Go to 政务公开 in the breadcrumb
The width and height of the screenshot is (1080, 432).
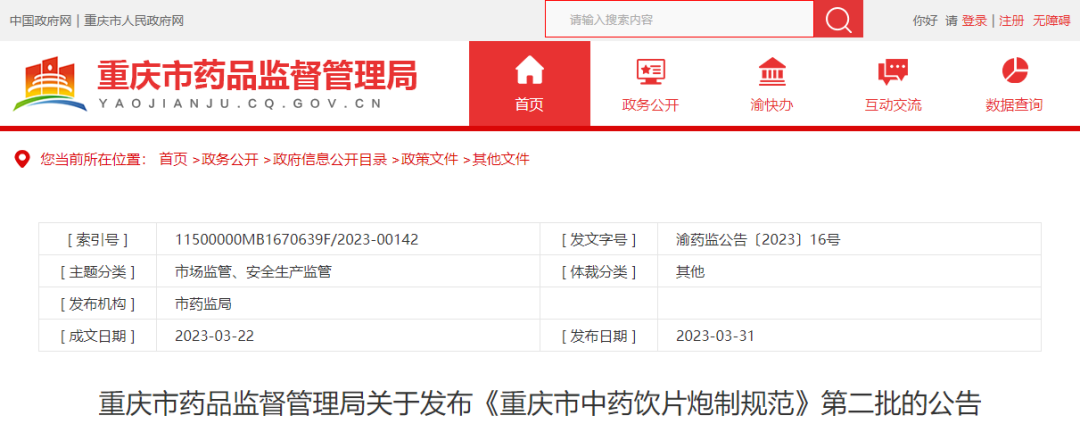tap(229, 159)
